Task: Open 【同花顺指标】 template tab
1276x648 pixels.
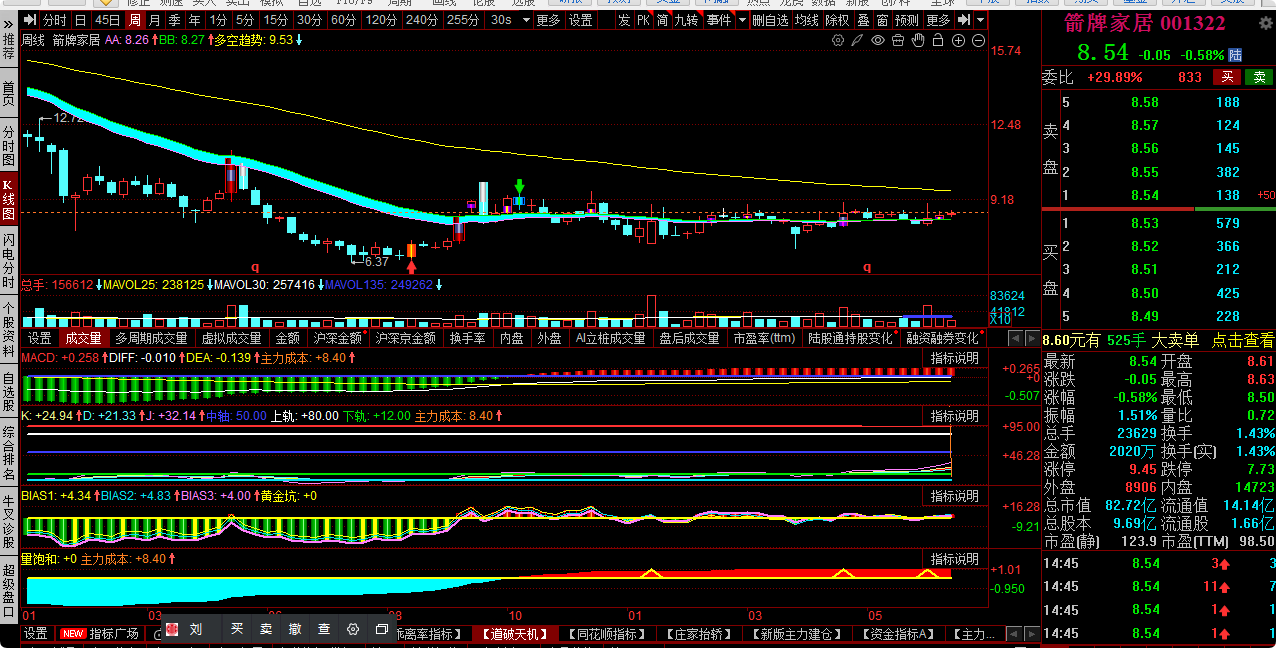Action: pos(605,633)
